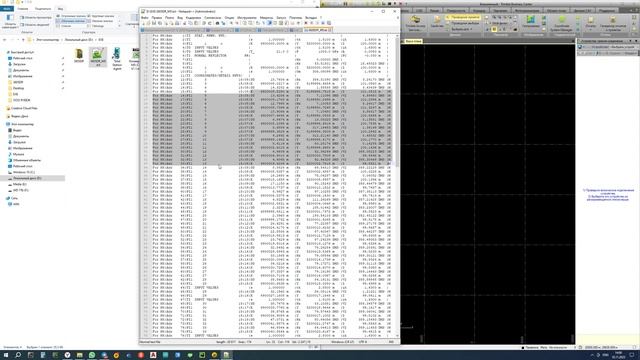640x360 pixels.
Task: Open the Поиск menu in Notepad++
Action: click(169, 18)
